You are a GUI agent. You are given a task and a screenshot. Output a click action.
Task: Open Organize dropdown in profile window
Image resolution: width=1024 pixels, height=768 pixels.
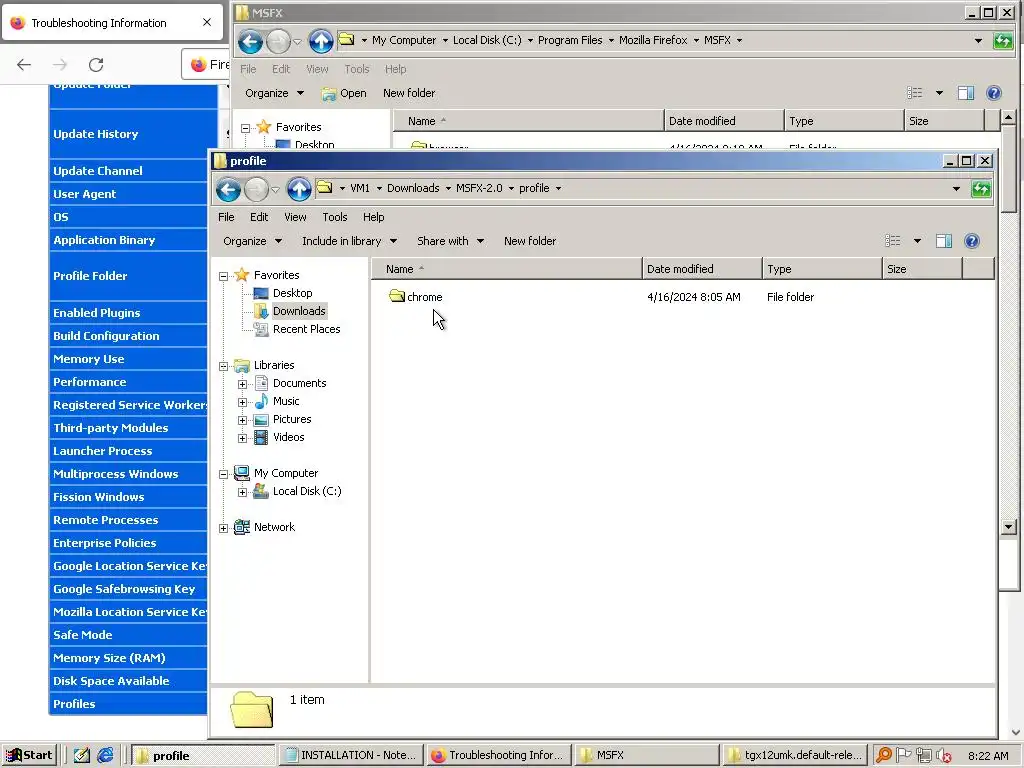(252, 241)
